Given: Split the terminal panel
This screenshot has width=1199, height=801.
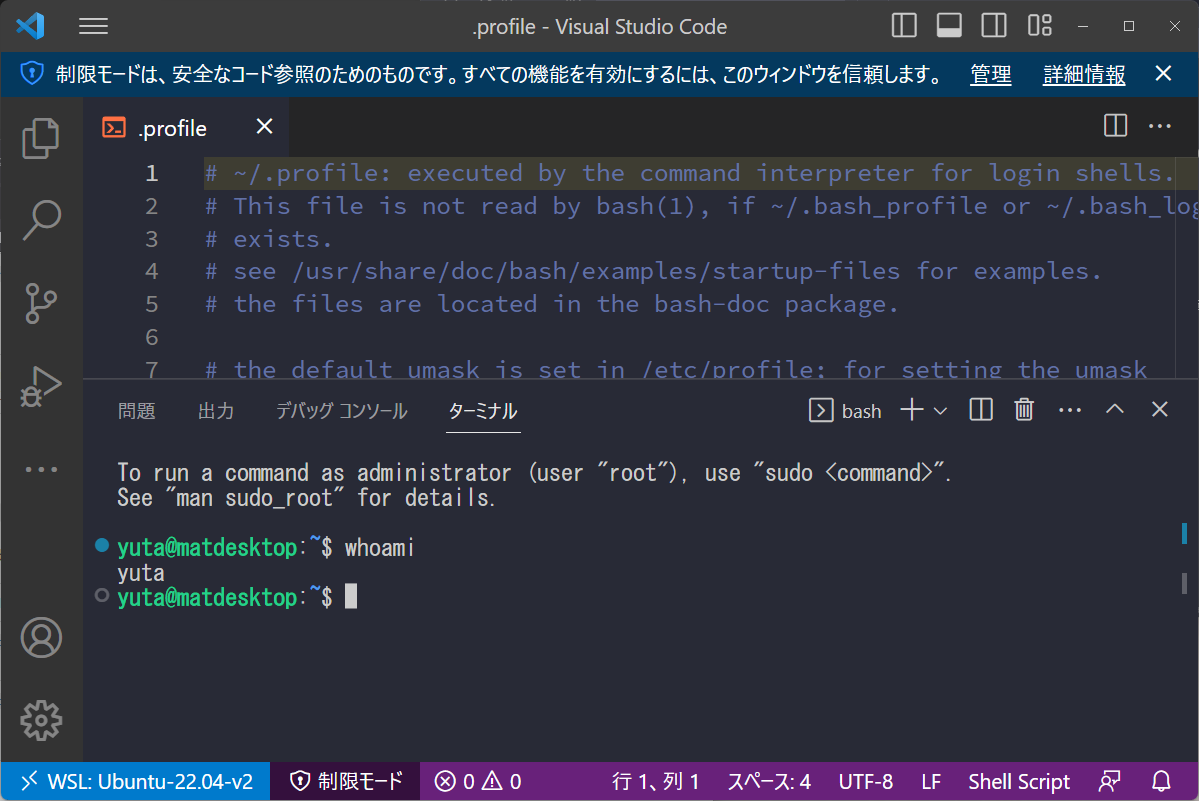Looking at the screenshot, I should [979, 409].
